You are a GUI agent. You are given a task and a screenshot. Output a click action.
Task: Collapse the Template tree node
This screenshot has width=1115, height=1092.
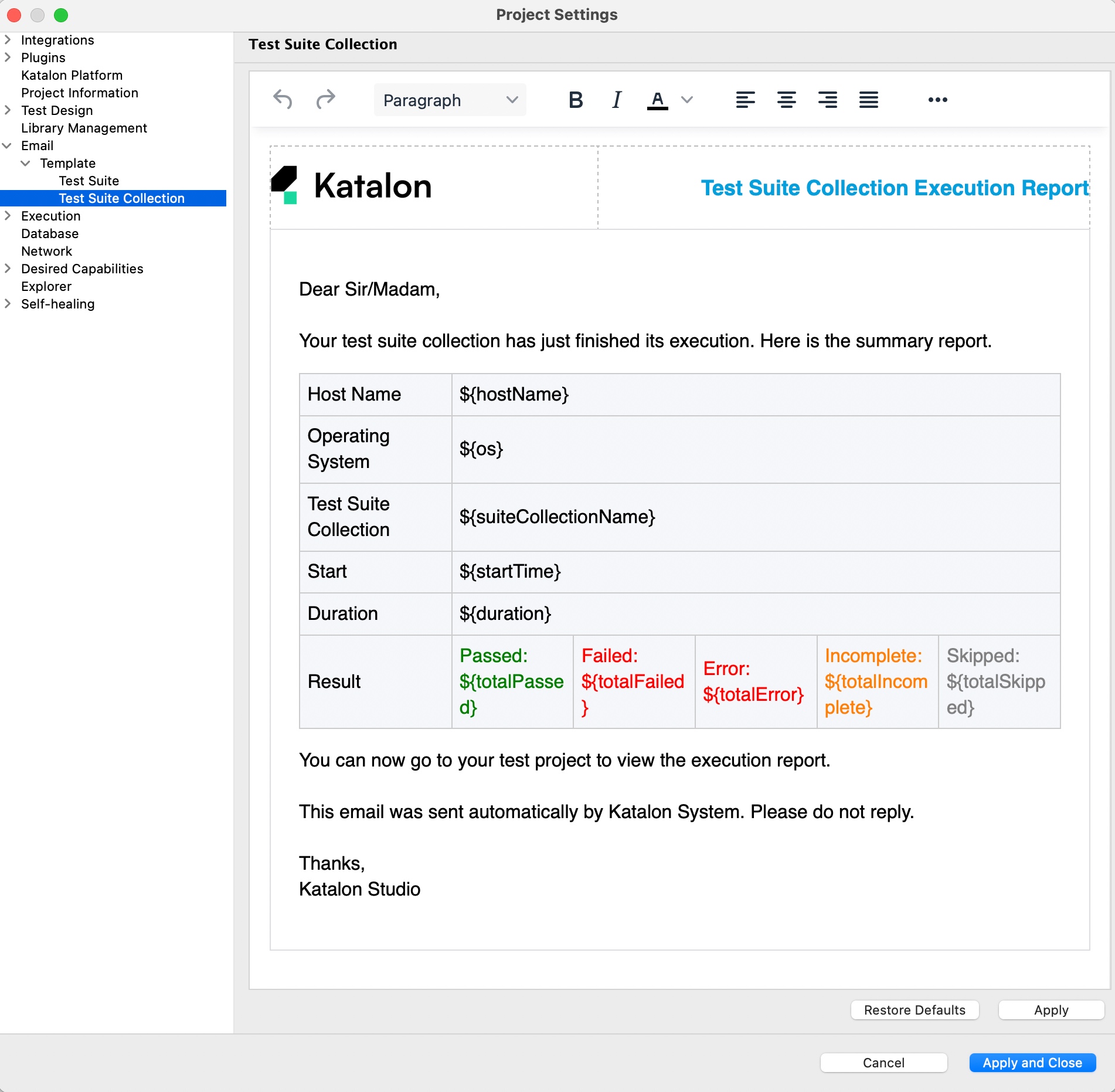point(26,163)
